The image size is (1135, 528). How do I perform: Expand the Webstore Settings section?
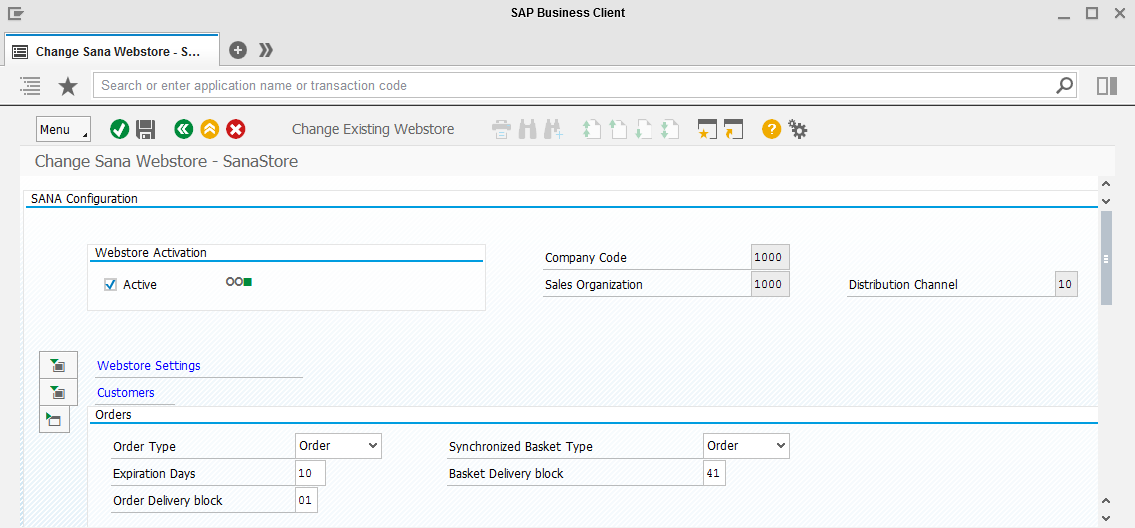58,366
